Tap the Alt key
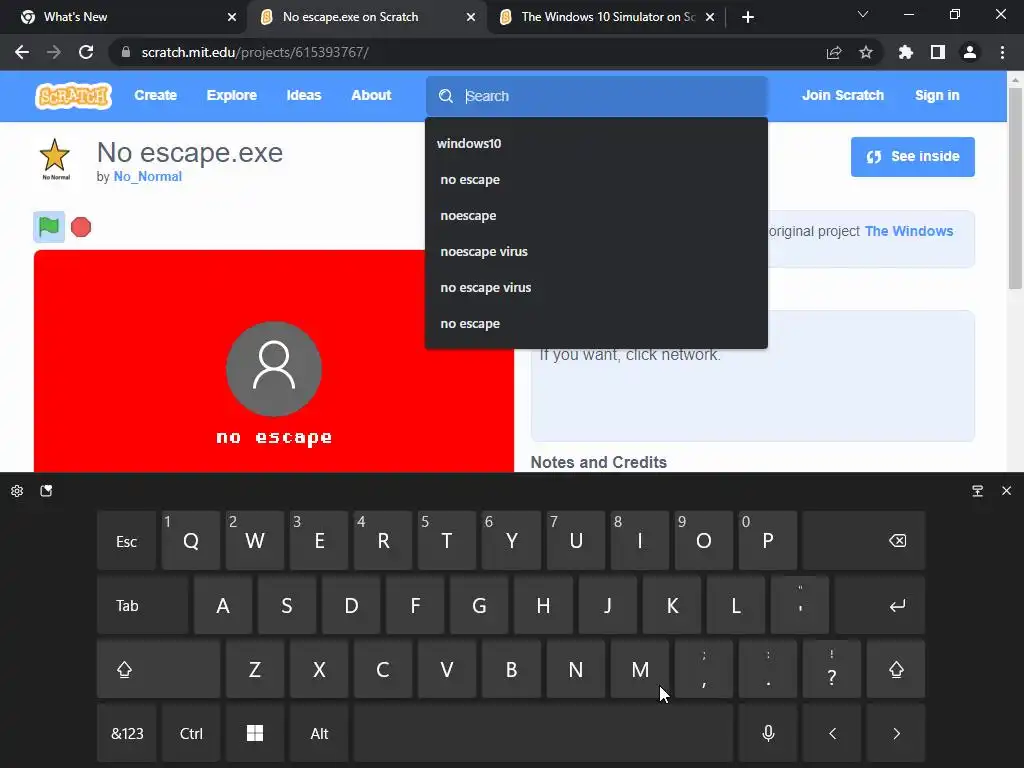 point(319,733)
